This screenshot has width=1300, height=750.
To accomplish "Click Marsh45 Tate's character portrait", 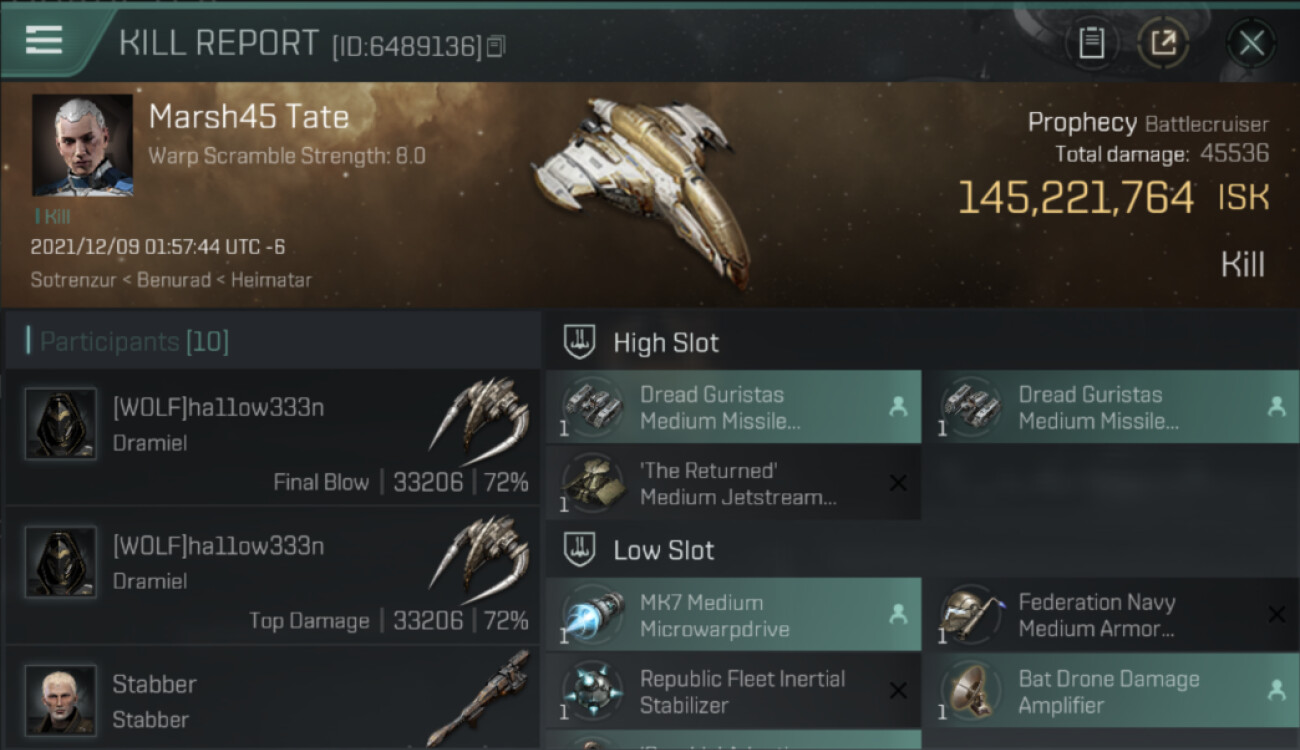I will (x=82, y=145).
